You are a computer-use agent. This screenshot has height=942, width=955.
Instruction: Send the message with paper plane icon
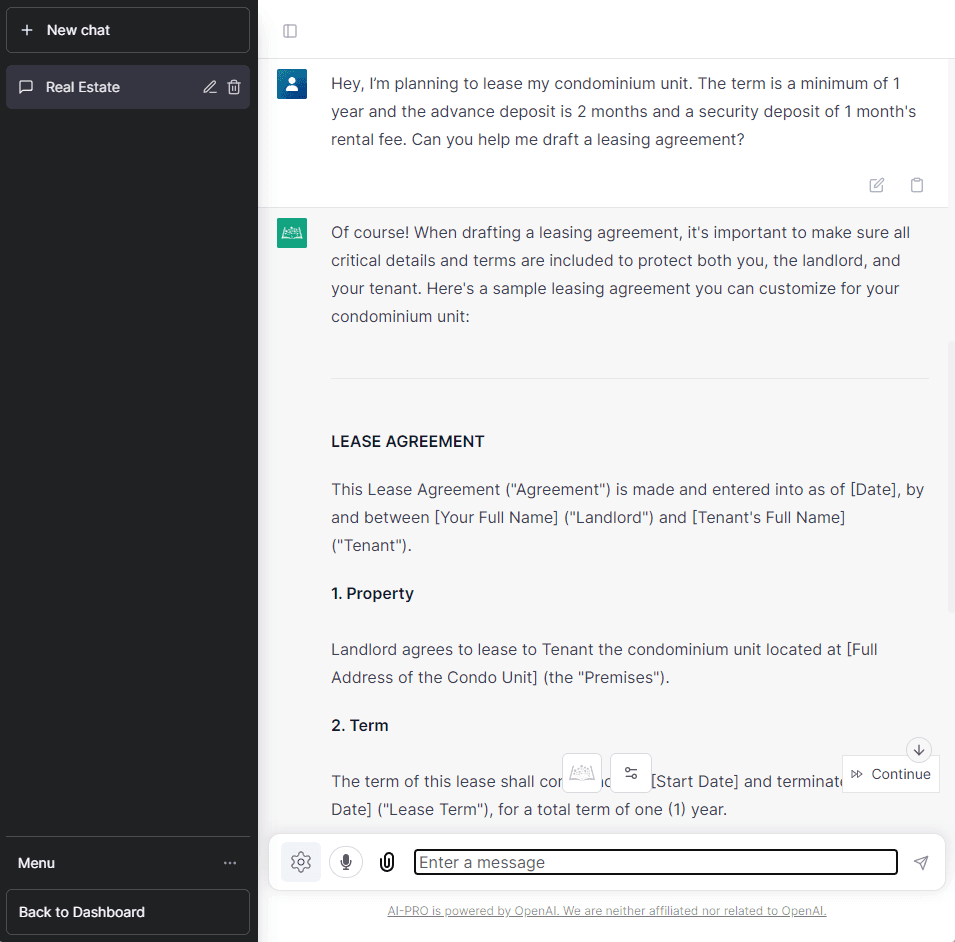(x=921, y=862)
